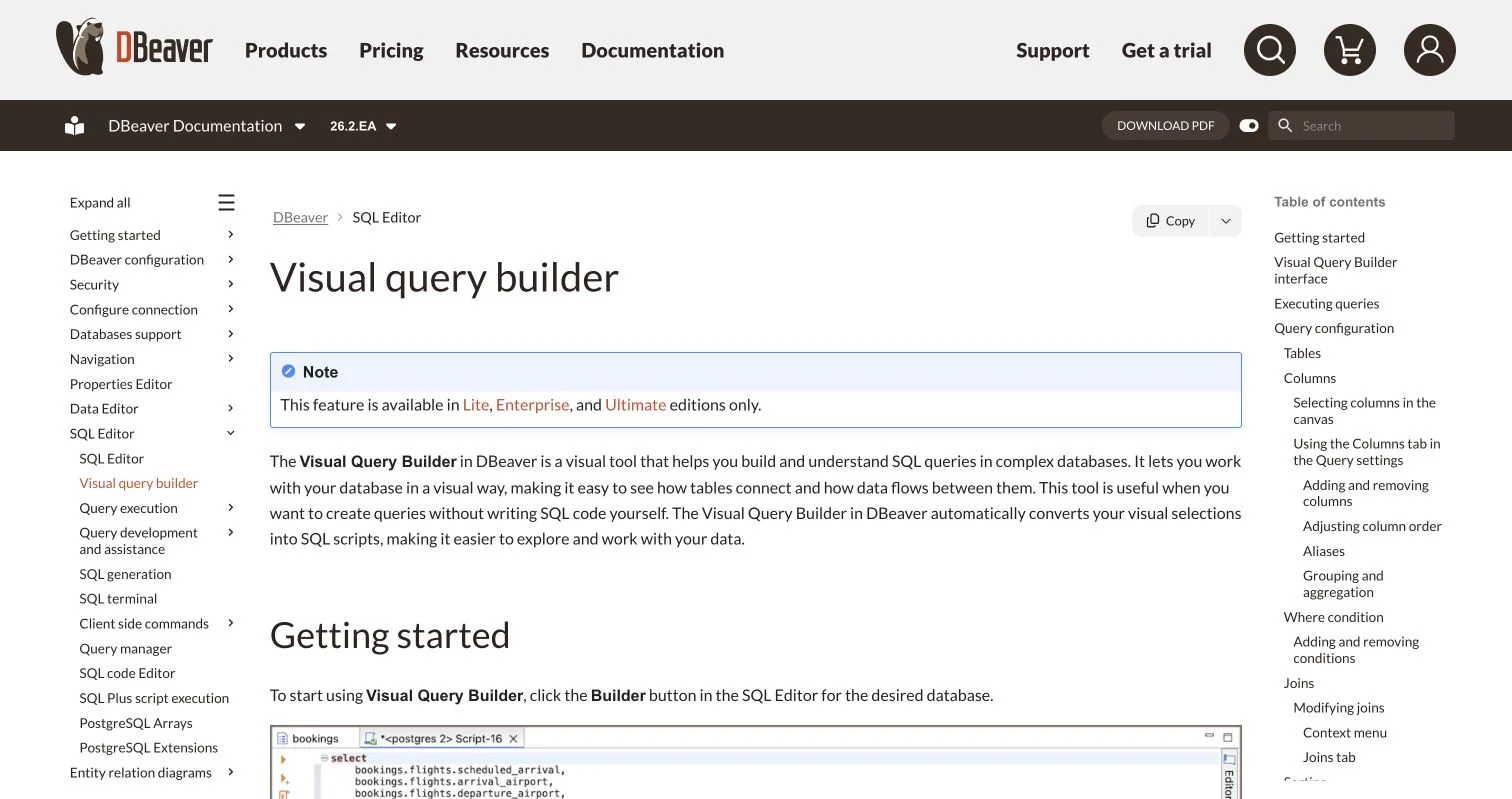The height and width of the screenshot is (799, 1512).
Task: Open SQL Plus script execution page
Action: click(x=154, y=698)
